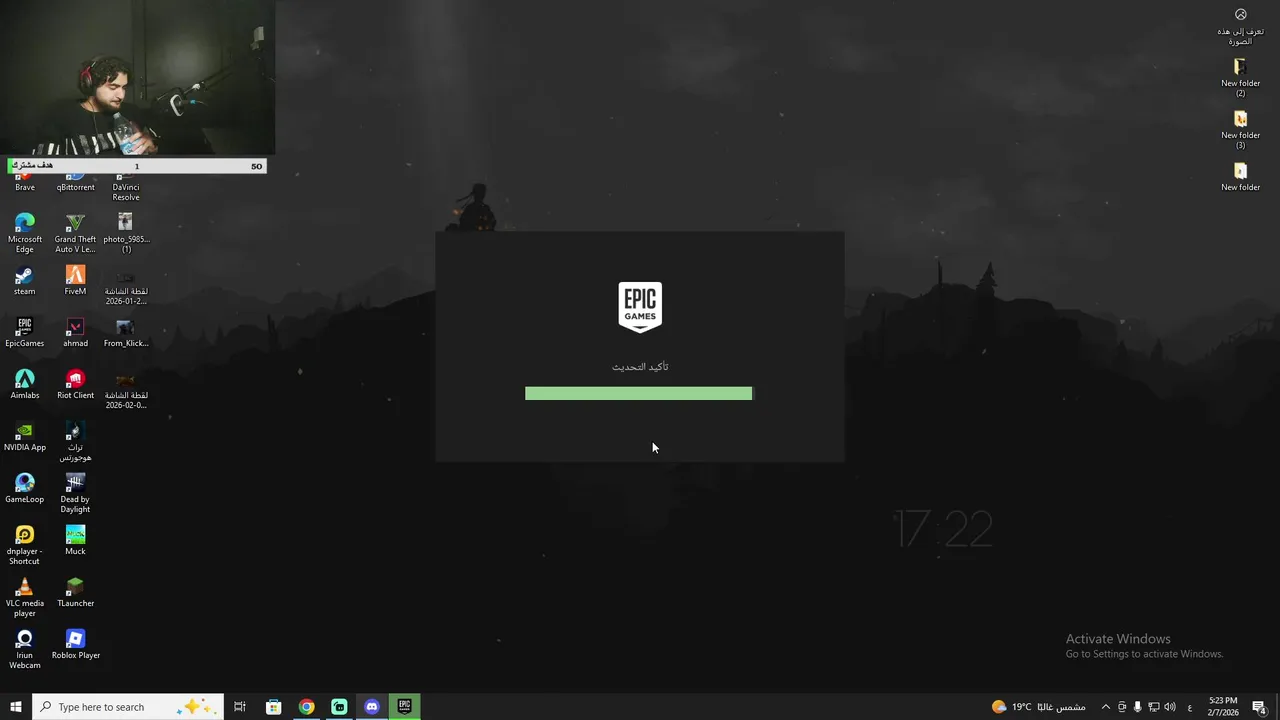
Task: Open the network status tray icon
Action: click(x=1153, y=707)
